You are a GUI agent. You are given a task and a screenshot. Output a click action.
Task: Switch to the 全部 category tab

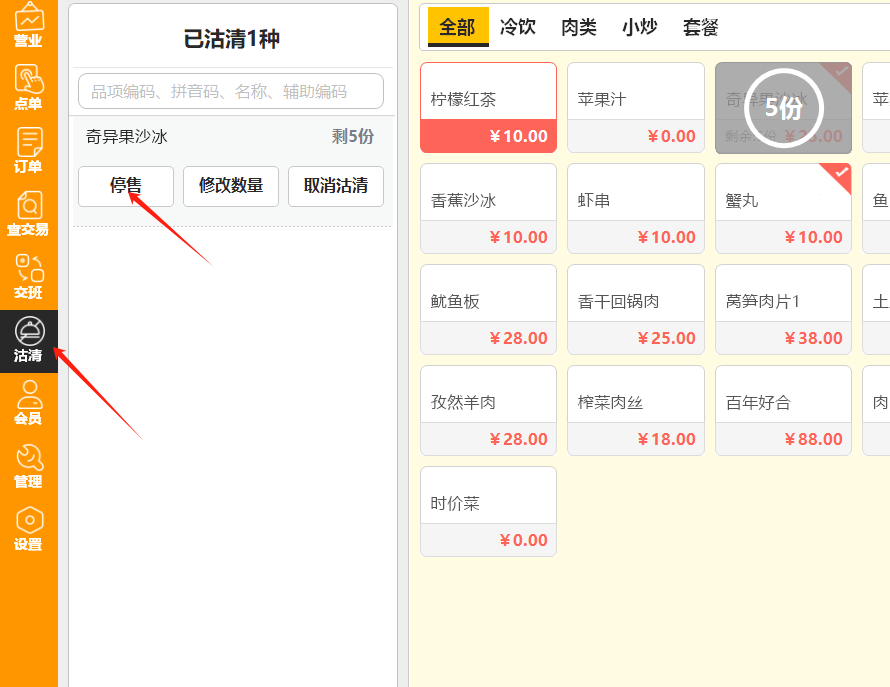pyautogui.click(x=457, y=27)
